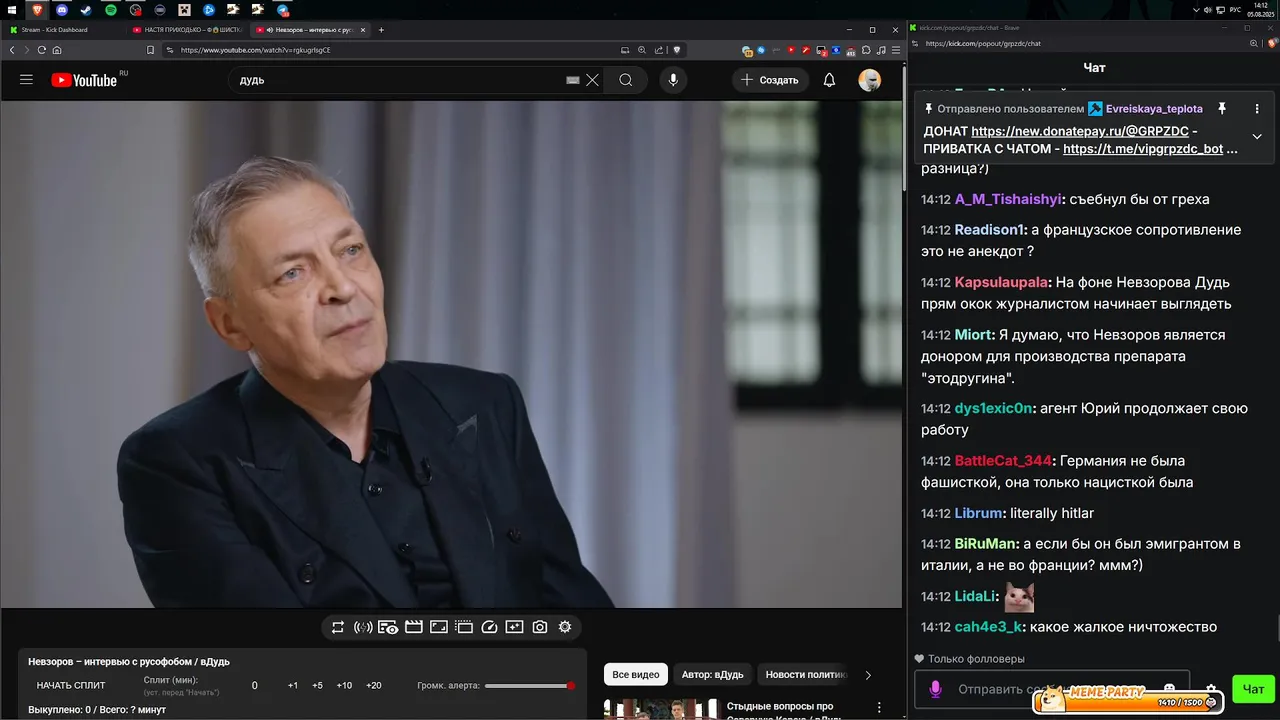The height and width of the screenshot is (720, 1280).
Task: Click НАЧАТЬ СПЛИТ button
Action: 71,686
